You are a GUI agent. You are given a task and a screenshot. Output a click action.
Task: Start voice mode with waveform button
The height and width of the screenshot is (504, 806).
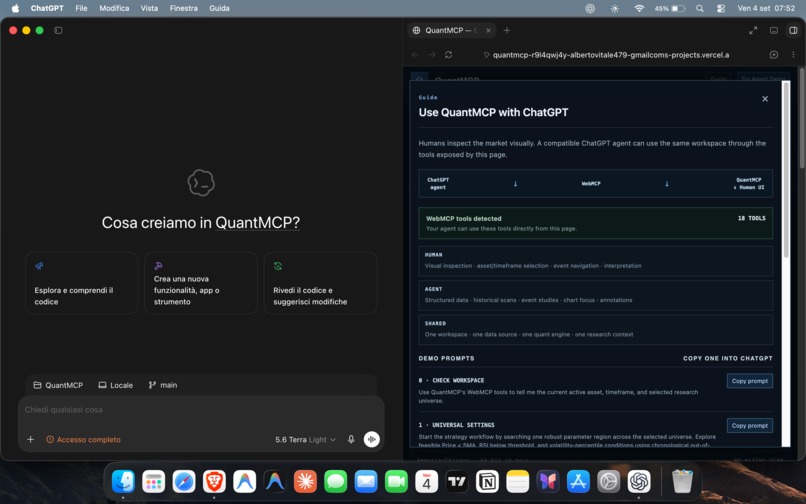pyautogui.click(x=372, y=439)
